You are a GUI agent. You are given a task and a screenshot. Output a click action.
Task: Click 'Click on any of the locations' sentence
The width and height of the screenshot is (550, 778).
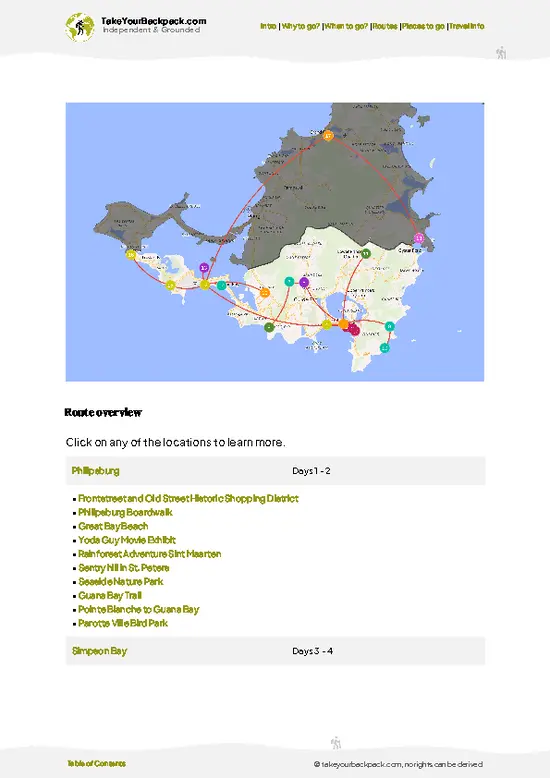click(x=175, y=442)
